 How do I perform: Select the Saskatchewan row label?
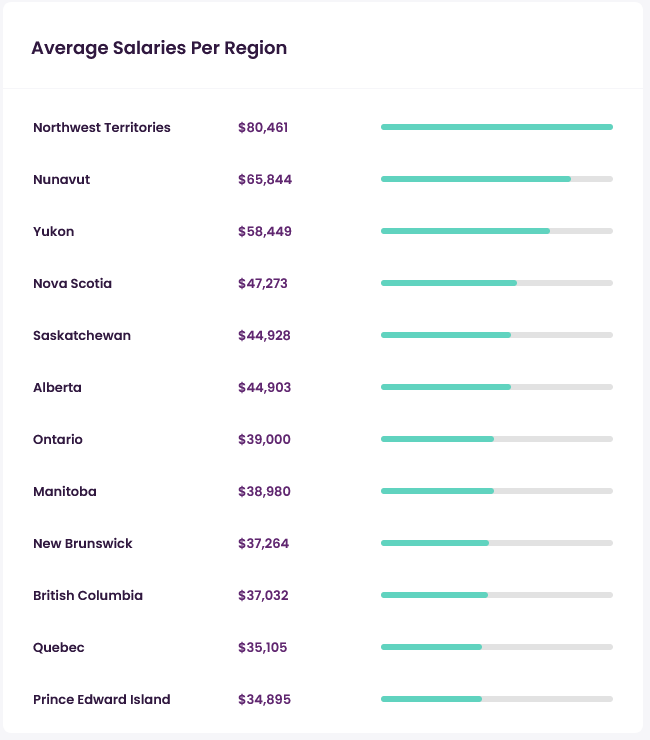[x=82, y=335]
